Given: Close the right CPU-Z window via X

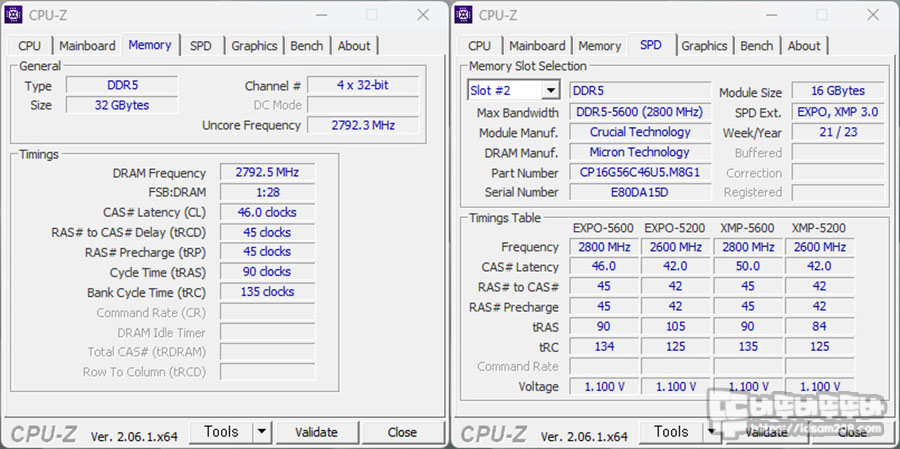Looking at the screenshot, I should click(873, 15).
